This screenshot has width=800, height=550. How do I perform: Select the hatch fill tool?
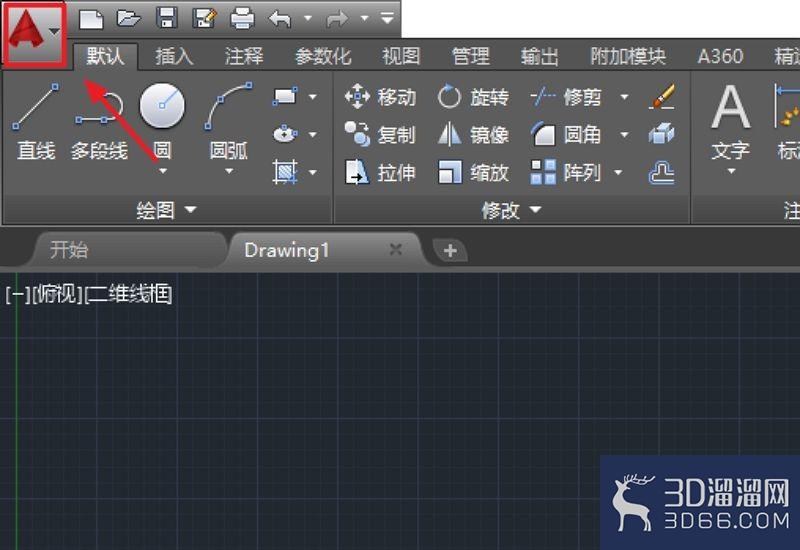pyautogui.click(x=285, y=172)
